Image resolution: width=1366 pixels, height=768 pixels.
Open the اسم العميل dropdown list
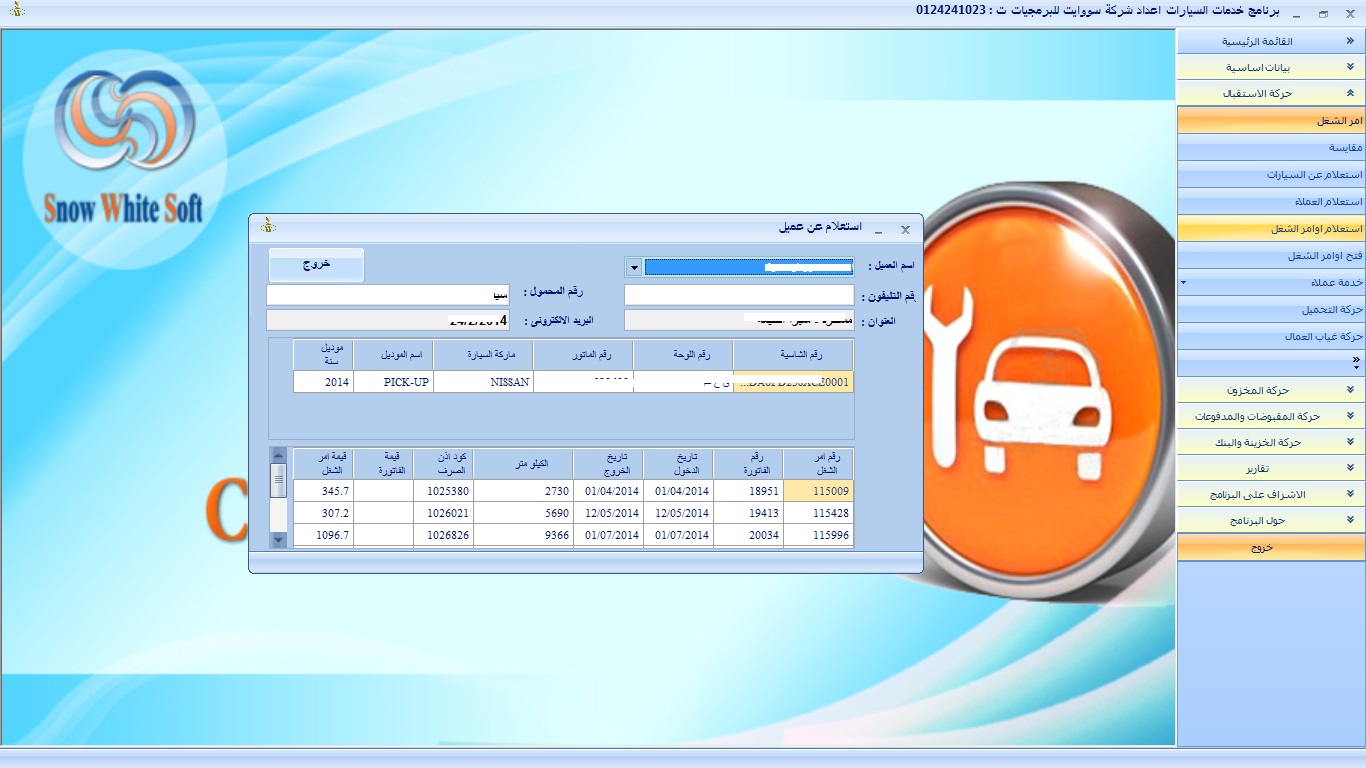[633, 267]
